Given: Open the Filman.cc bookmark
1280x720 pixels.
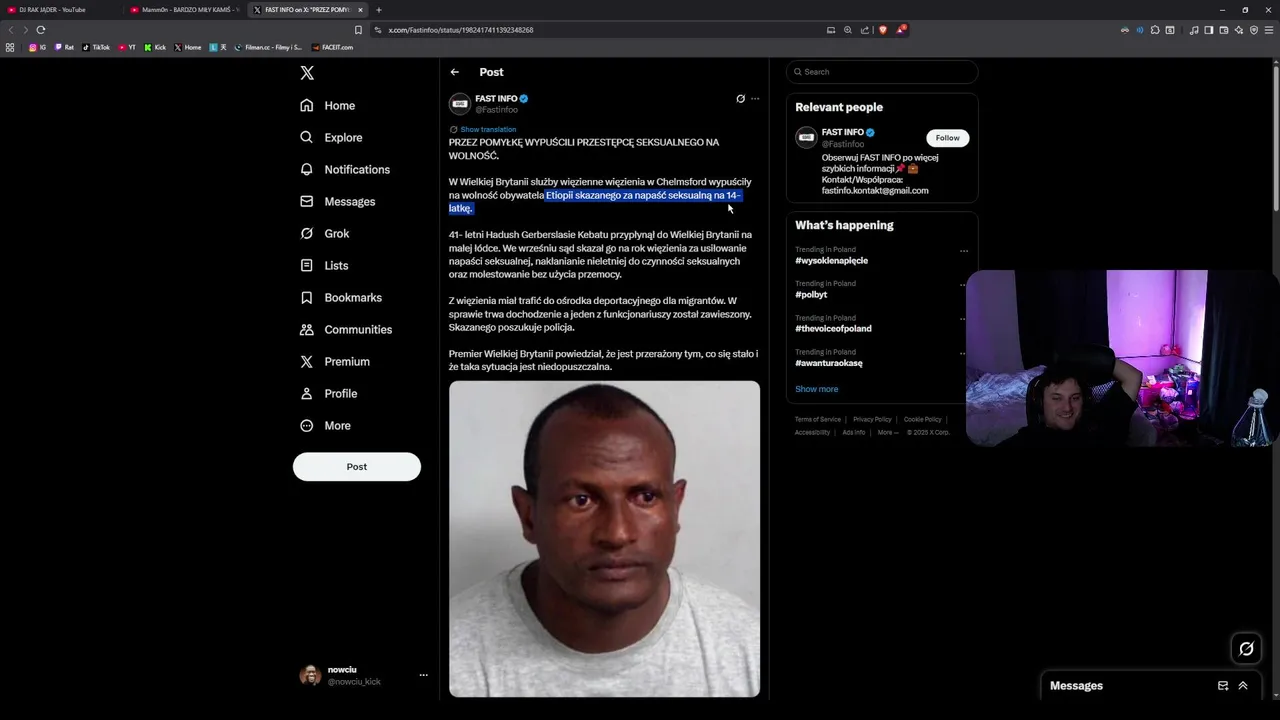Looking at the screenshot, I should pyautogui.click(x=268, y=47).
